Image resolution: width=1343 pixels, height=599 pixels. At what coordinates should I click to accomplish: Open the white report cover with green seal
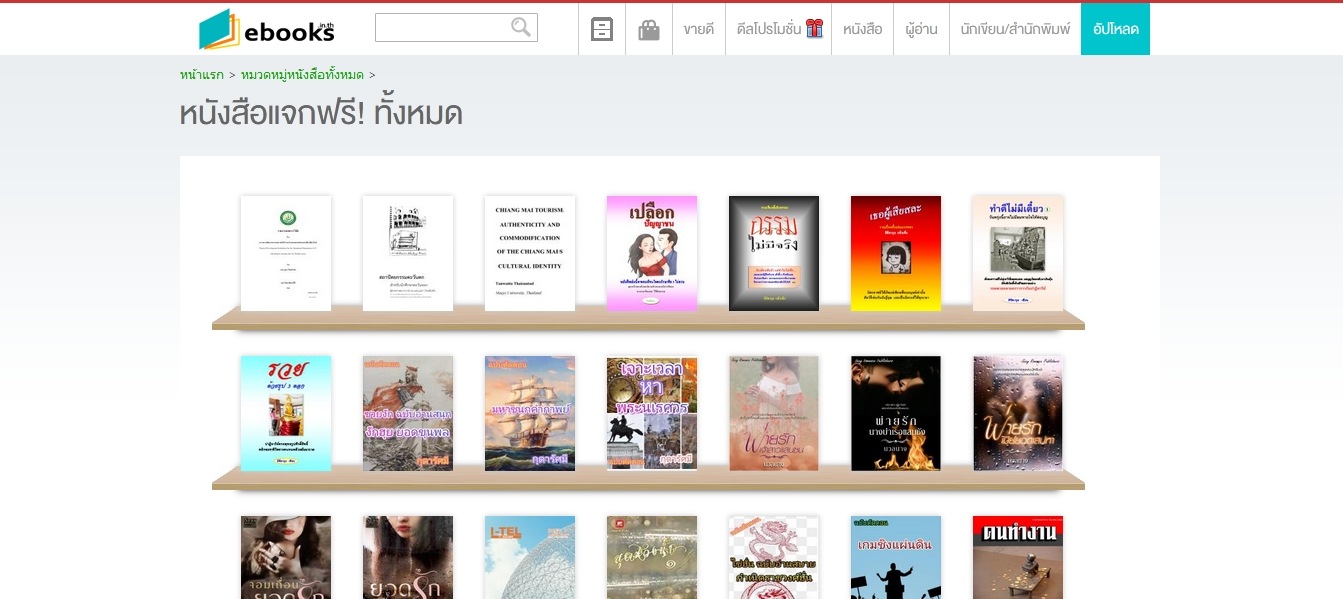click(x=286, y=253)
